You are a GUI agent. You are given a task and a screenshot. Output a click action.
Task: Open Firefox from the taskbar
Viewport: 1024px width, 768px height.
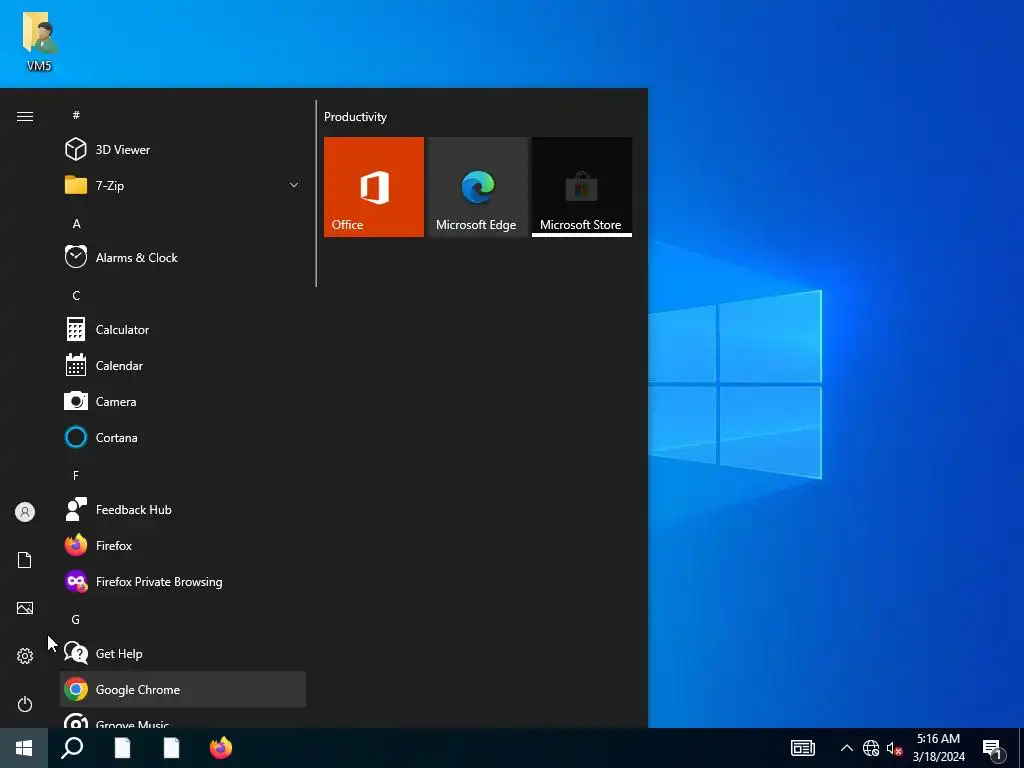pyautogui.click(x=221, y=748)
